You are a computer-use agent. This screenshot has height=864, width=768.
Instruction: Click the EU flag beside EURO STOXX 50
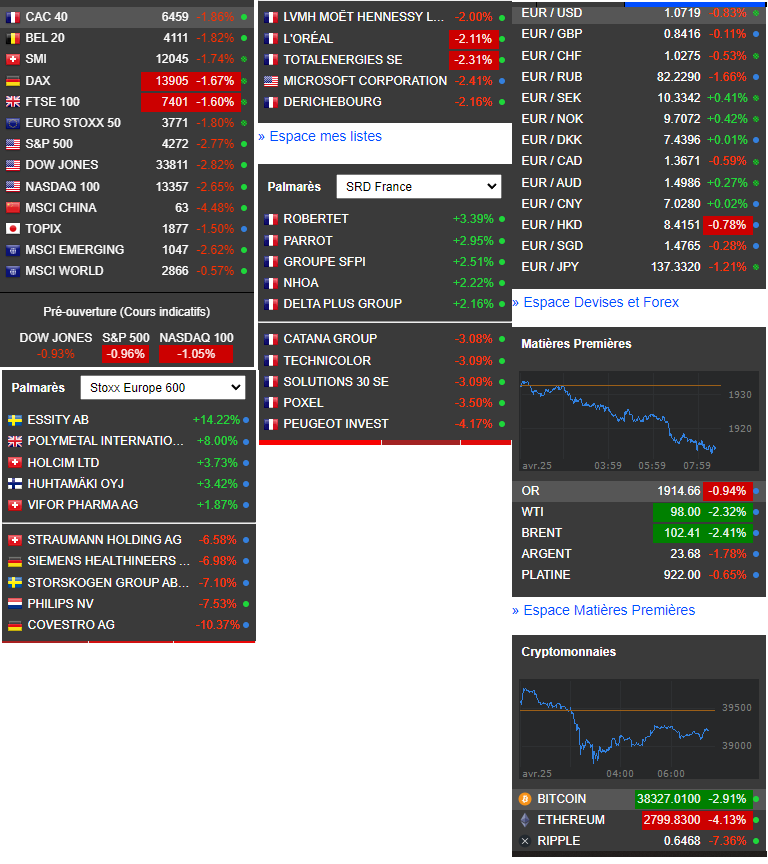pos(13,123)
